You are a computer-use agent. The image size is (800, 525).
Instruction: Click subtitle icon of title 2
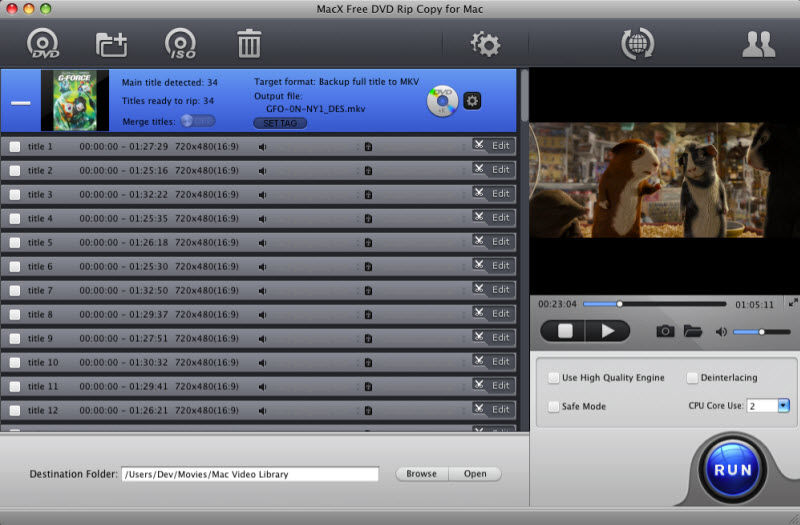(368, 171)
